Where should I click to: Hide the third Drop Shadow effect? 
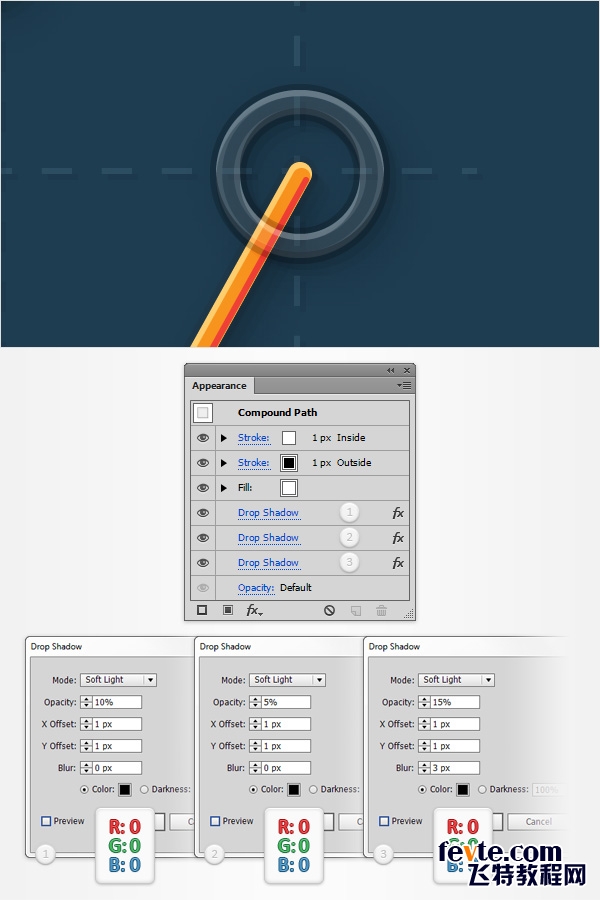(x=203, y=563)
